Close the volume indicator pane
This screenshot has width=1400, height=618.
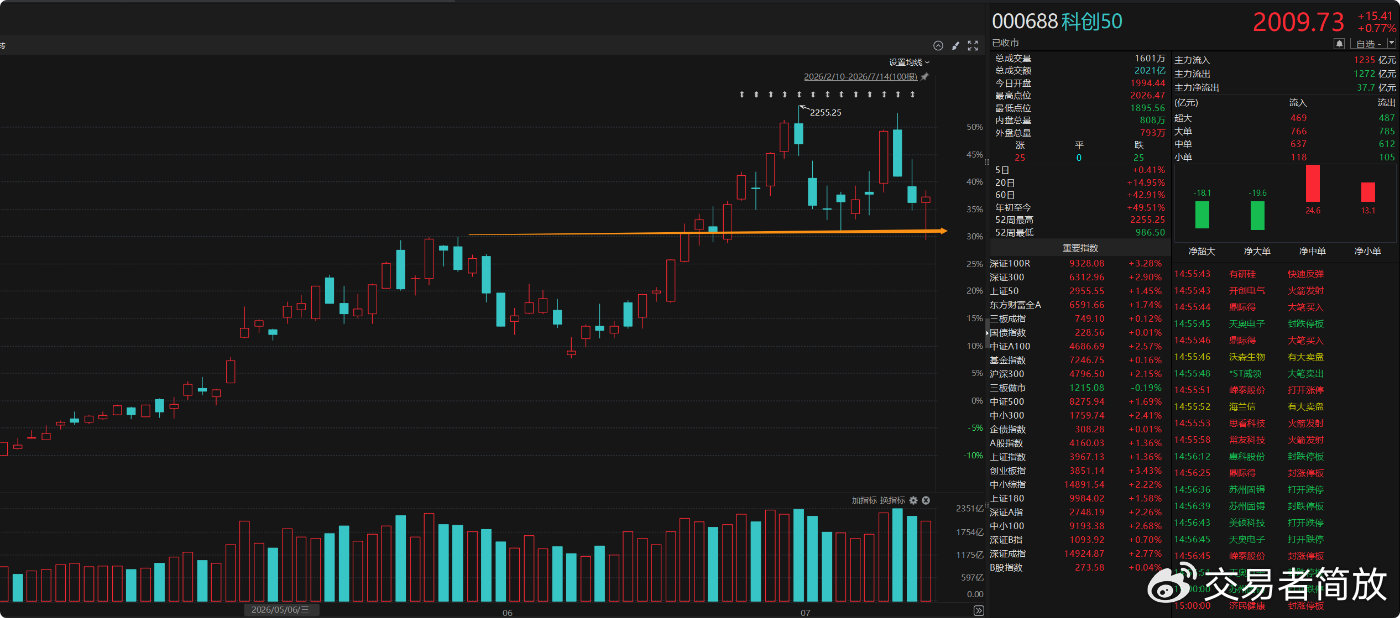926,500
